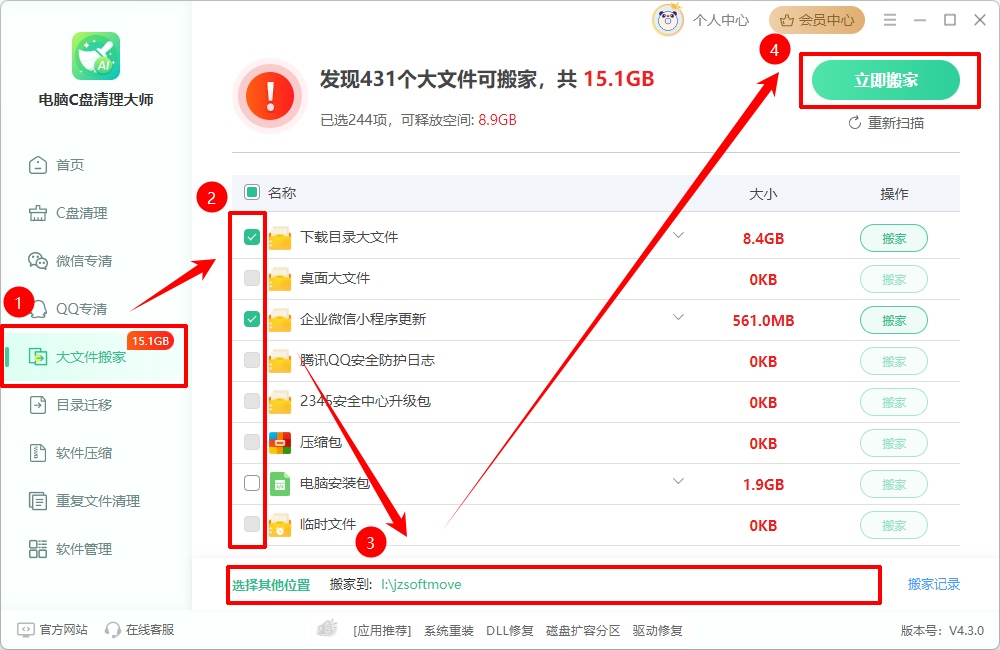The width and height of the screenshot is (1000, 650).
Task: Open the 搬家记录 link
Action: click(934, 584)
